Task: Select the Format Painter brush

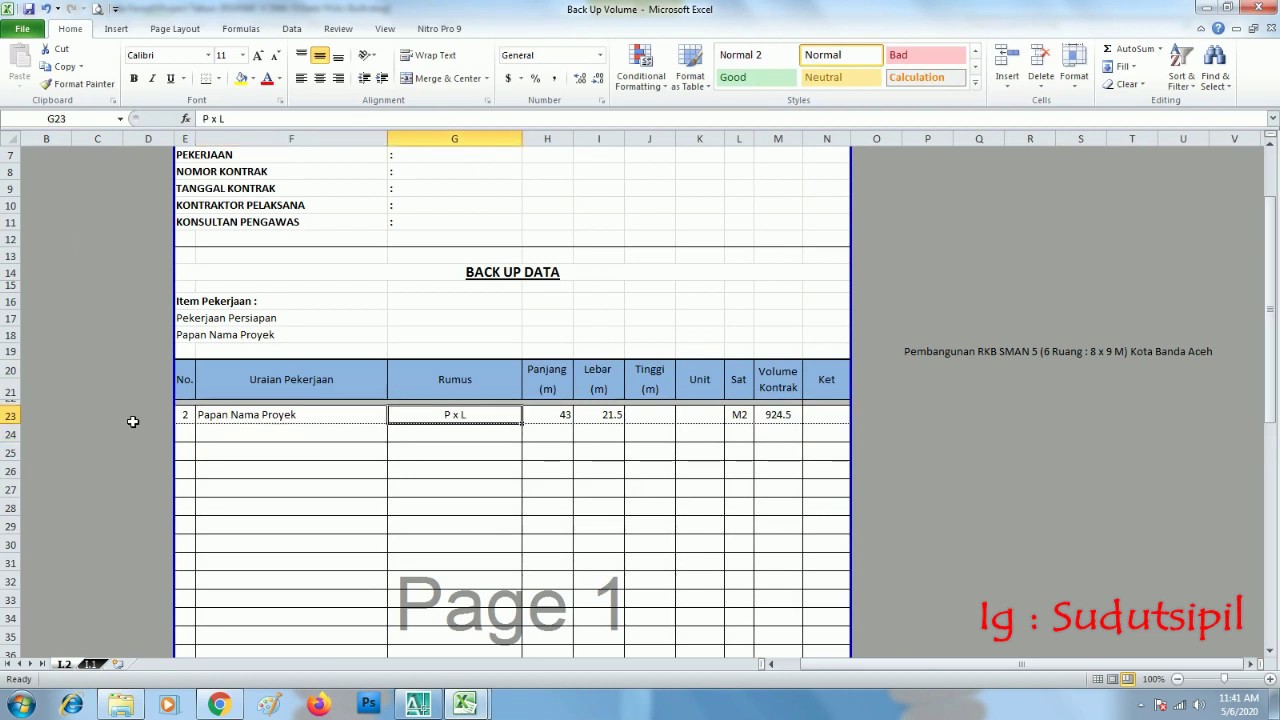Action: click(x=47, y=84)
